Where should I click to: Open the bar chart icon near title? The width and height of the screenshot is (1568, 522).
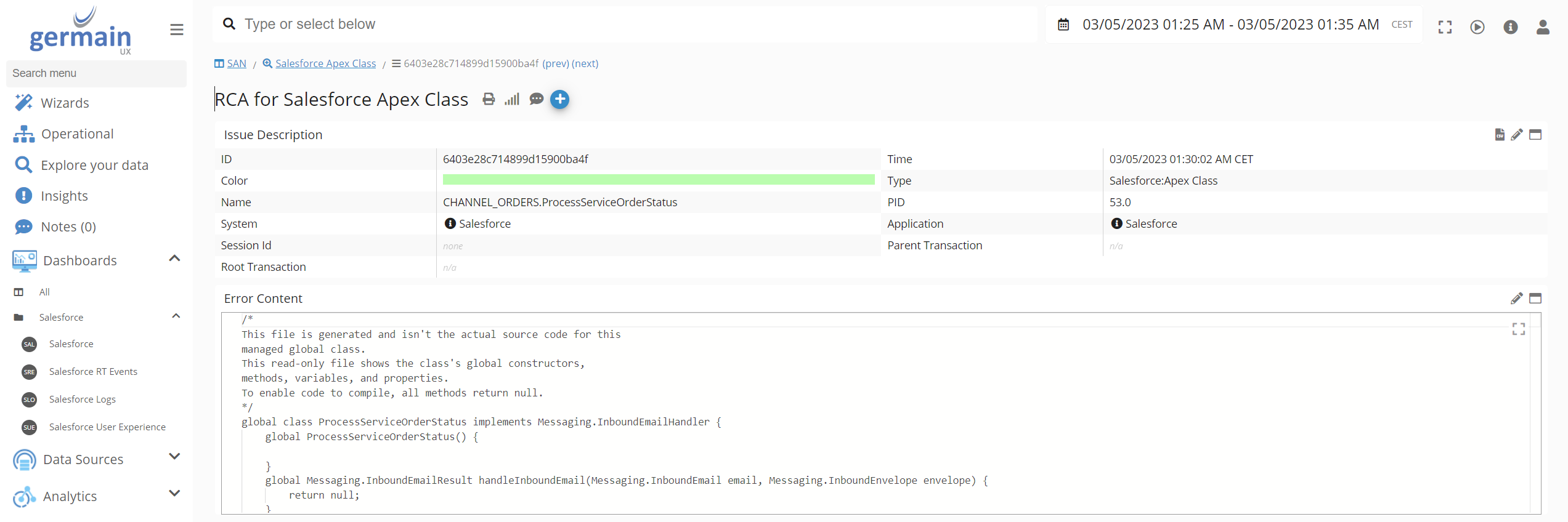(x=512, y=99)
